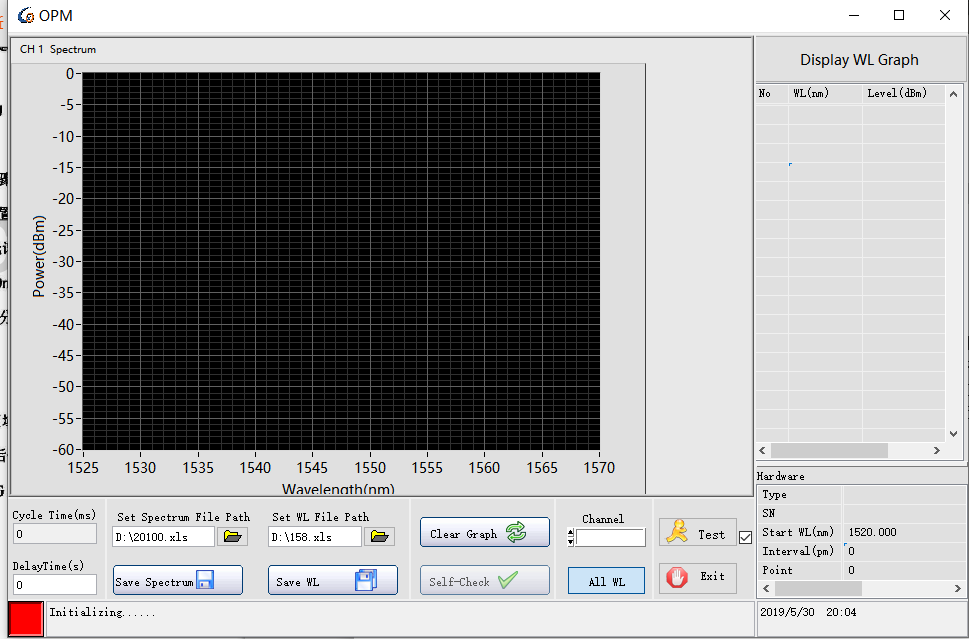Start the Test button
This screenshot has width=969, height=639.
tap(697, 534)
